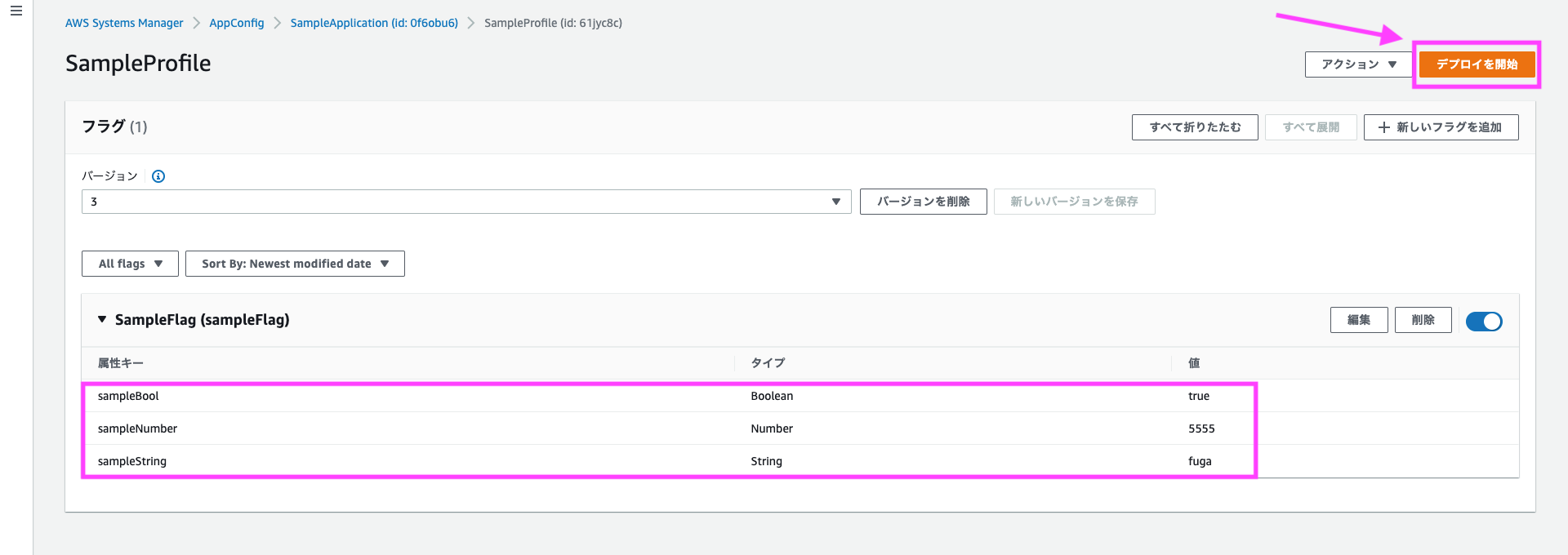The image size is (1568, 555).
Task: Navigate to SampleApplication breadcrumb
Action: click(x=374, y=23)
